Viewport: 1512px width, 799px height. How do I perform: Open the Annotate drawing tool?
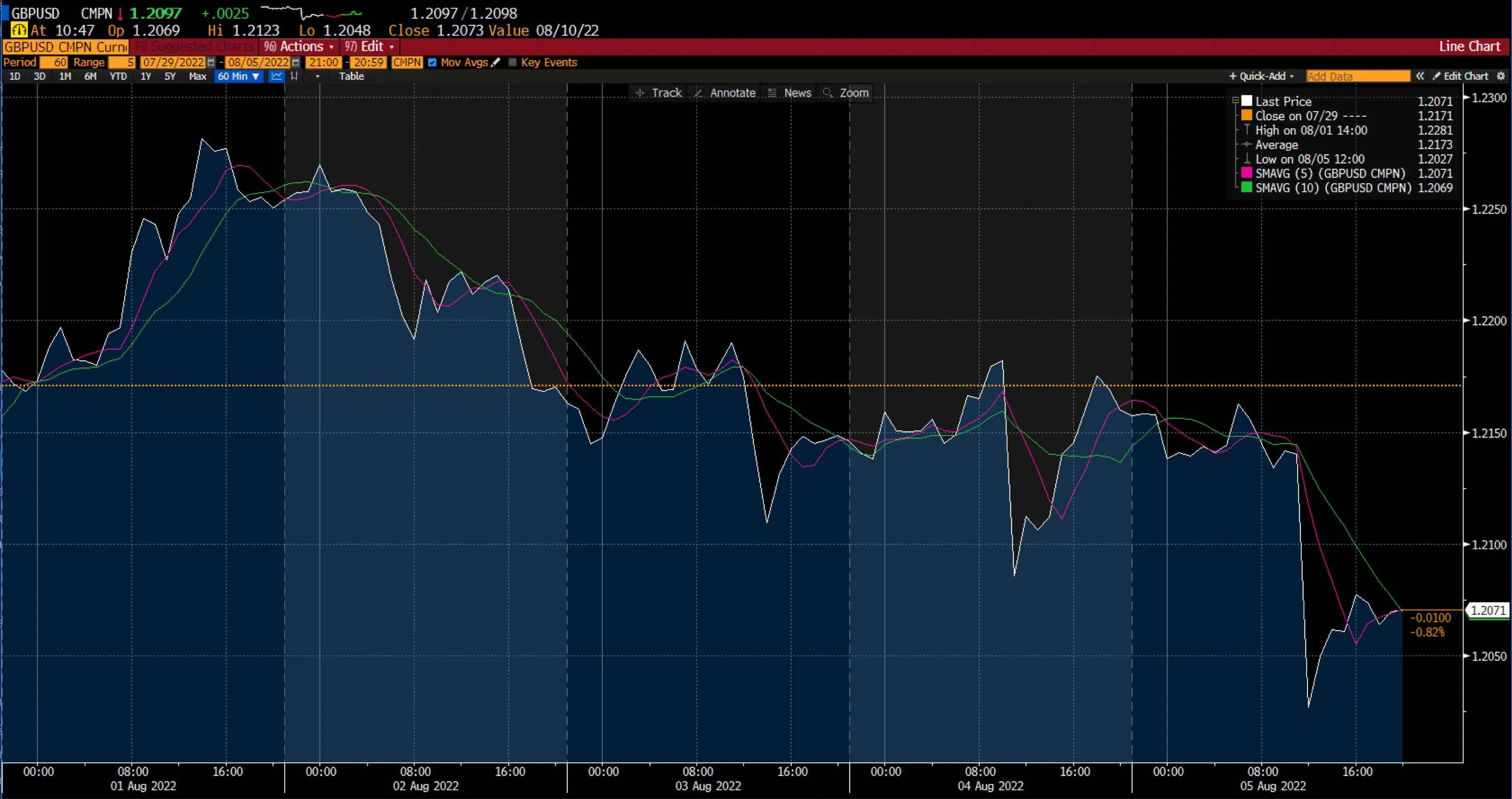tap(725, 93)
